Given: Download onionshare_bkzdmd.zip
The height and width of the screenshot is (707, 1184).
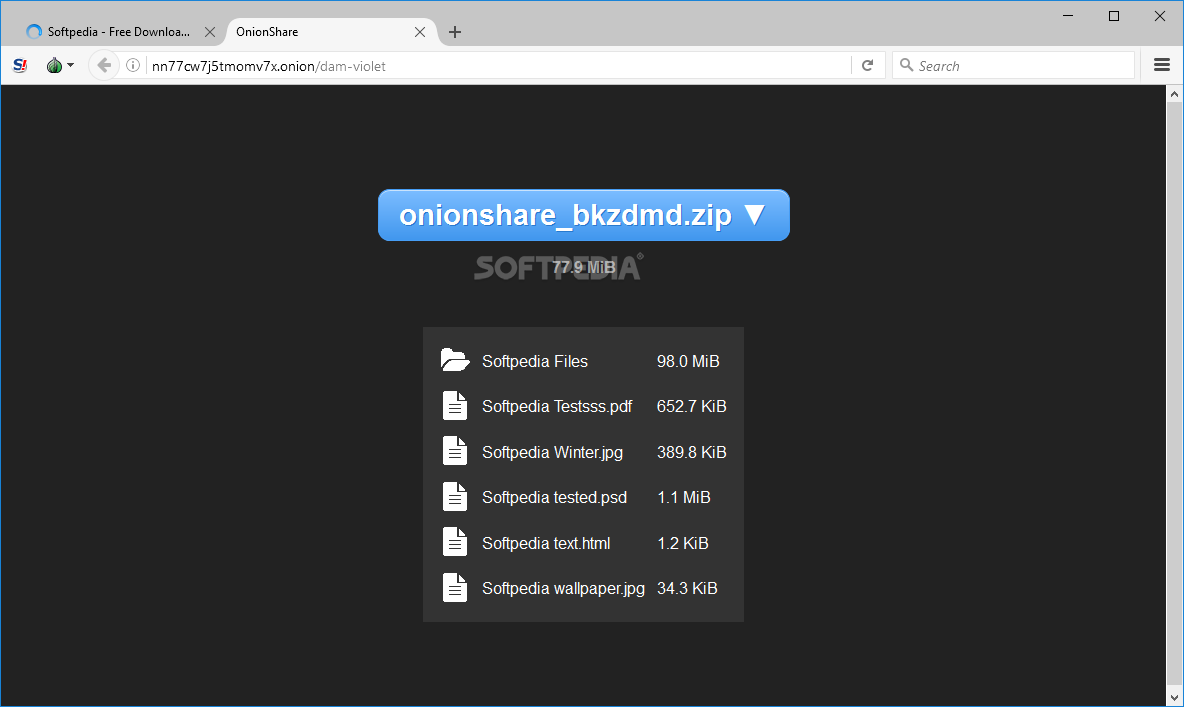Looking at the screenshot, I should (x=584, y=215).
